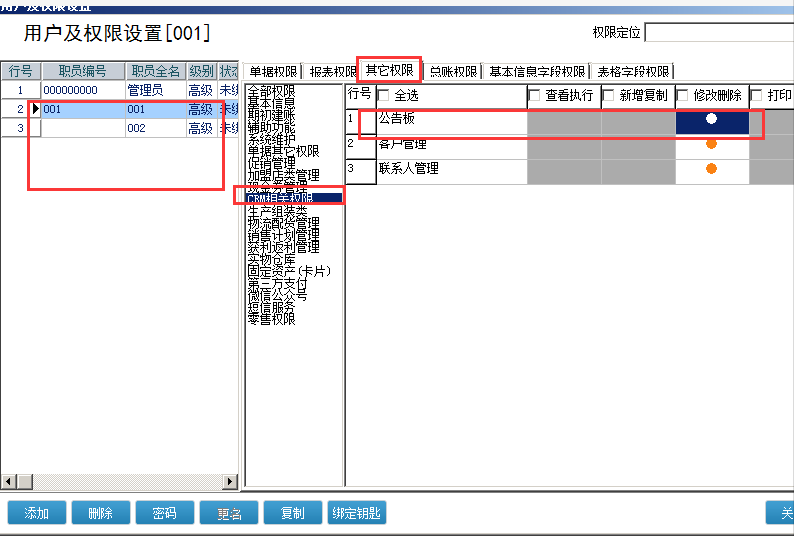Viewport: 794px width, 536px height.
Task: Check the 新增复制 column checkbox
Action: (608, 95)
